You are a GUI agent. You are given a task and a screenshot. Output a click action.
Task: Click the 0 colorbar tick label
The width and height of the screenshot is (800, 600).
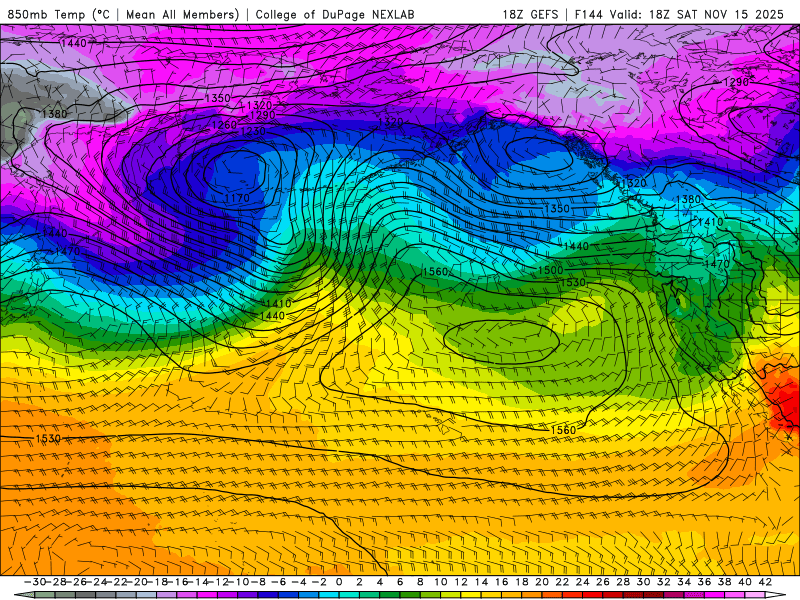coord(339,582)
